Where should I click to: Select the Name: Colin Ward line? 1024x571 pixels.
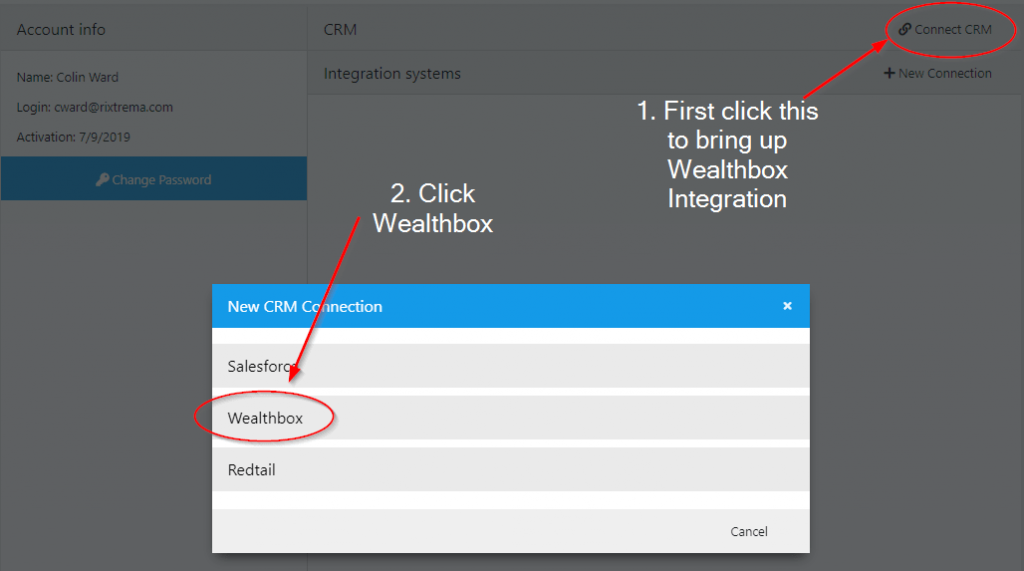click(x=68, y=77)
